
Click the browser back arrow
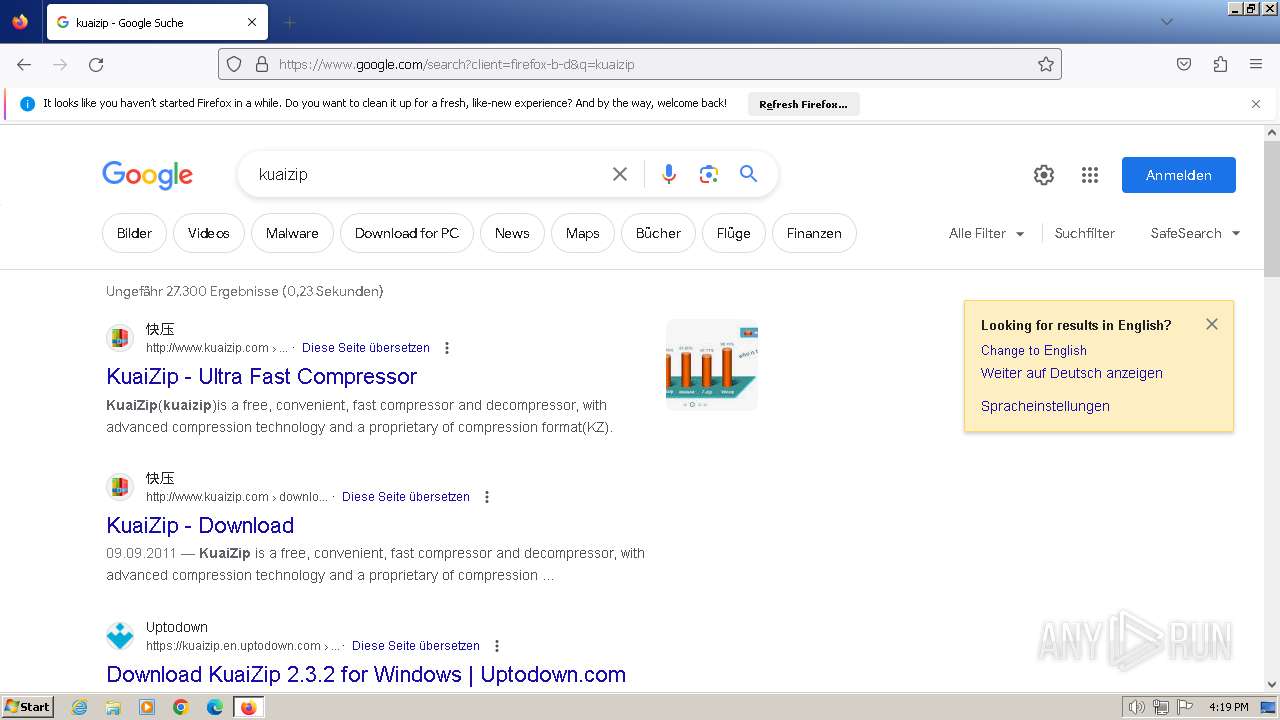coord(24,64)
